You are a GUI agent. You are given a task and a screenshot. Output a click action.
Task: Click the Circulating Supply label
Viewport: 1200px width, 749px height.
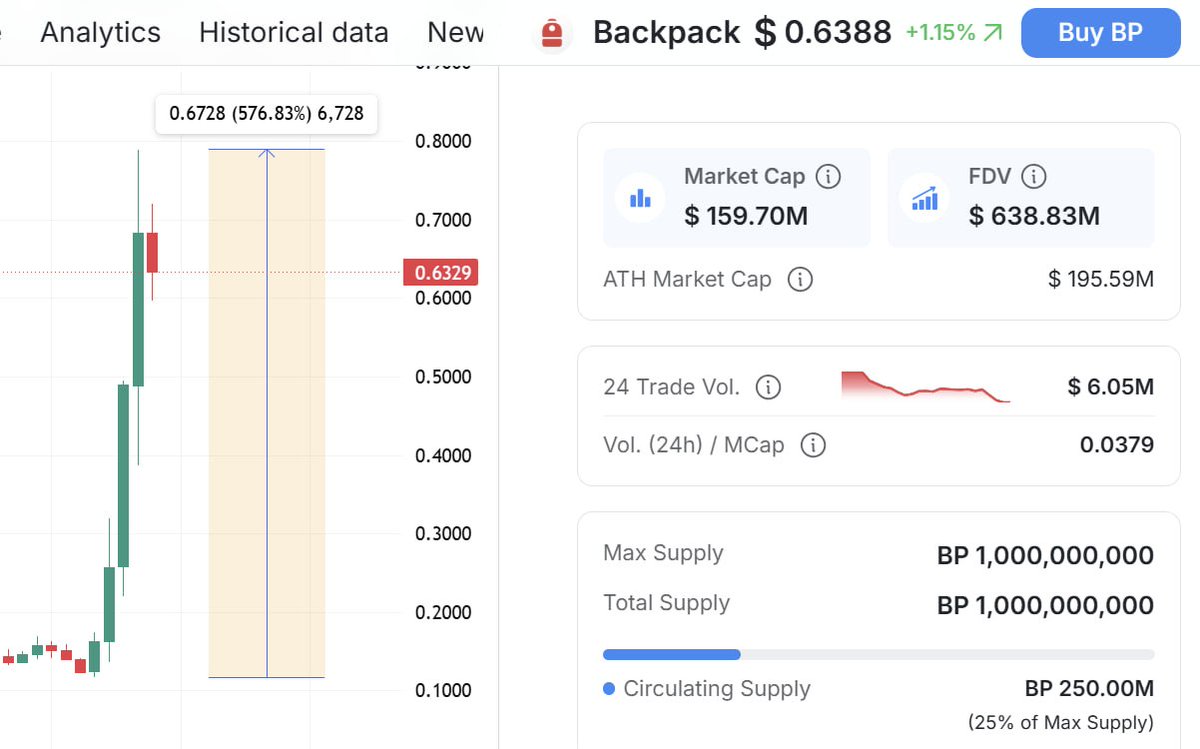pos(716,689)
